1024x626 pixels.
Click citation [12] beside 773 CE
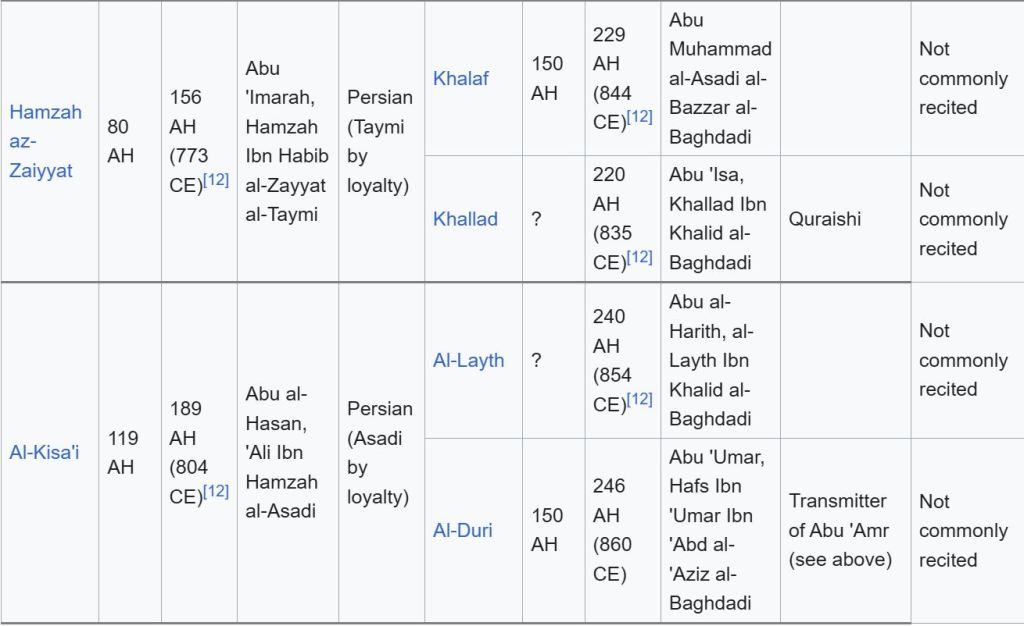tap(216, 180)
